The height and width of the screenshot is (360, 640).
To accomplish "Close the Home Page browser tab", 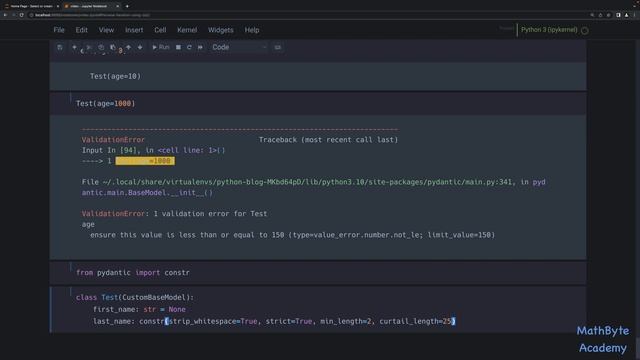I will [x=58, y=6].
